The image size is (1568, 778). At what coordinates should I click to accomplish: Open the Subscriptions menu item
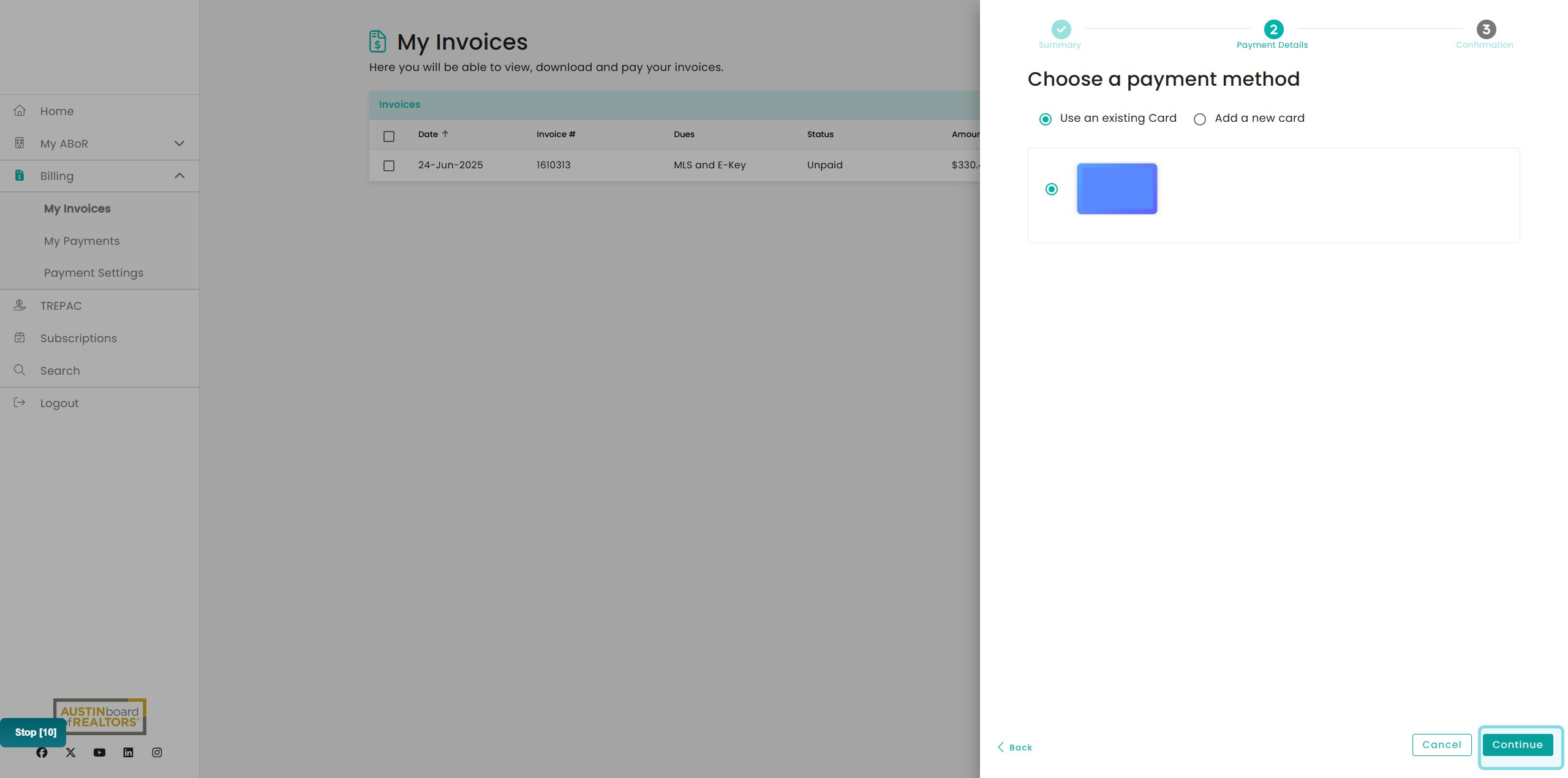tap(78, 338)
